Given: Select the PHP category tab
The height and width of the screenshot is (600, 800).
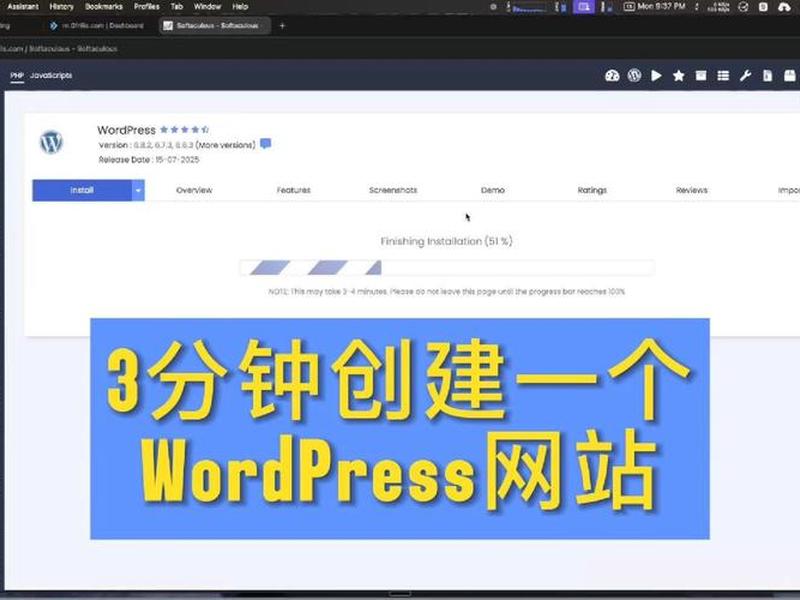Looking at the screenshot, I should point(17,76).
